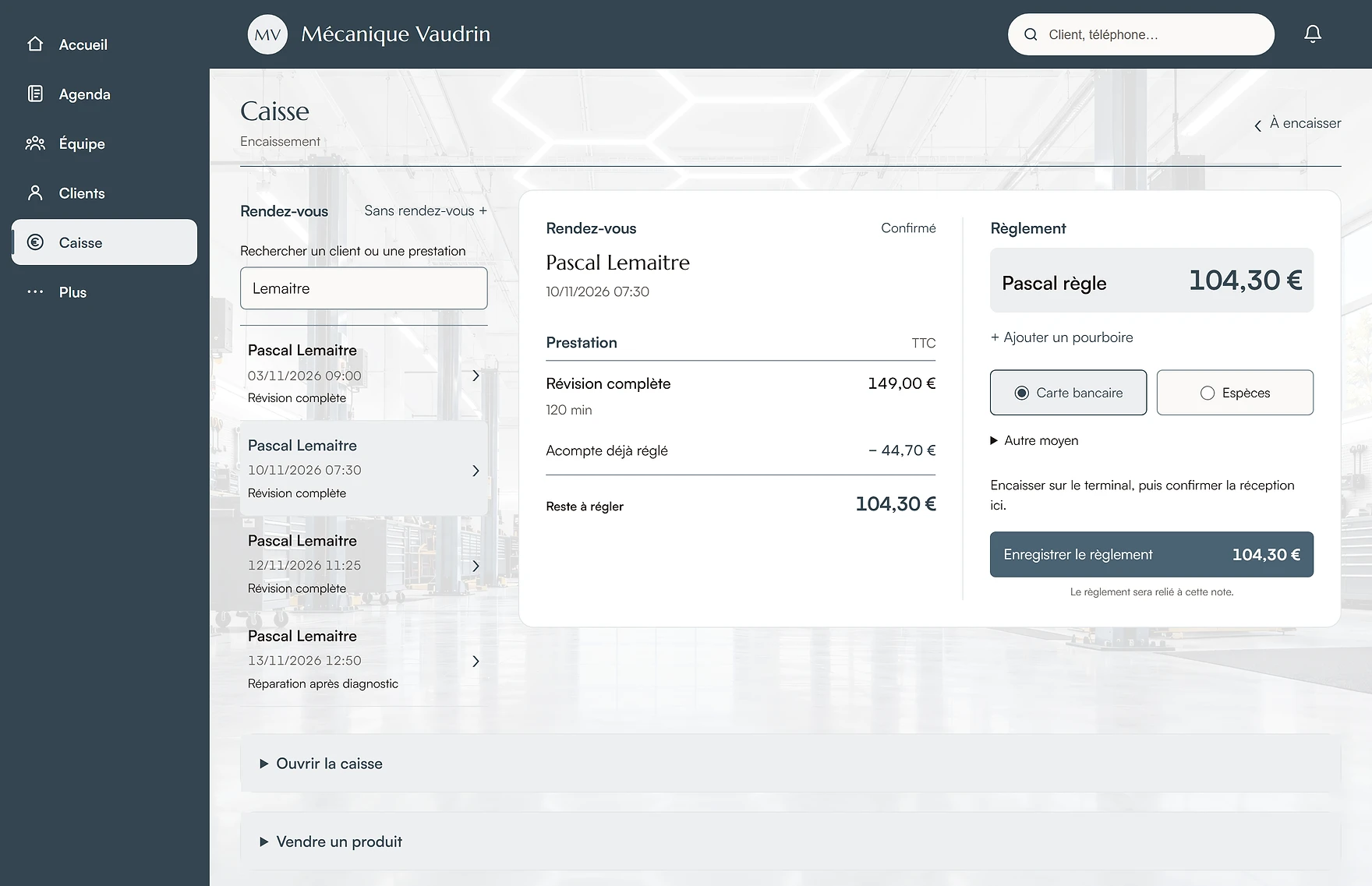Viewport: 1372px width, 886px height.
Task: Click the Plus three-dots icon
Action: (35, 292)
